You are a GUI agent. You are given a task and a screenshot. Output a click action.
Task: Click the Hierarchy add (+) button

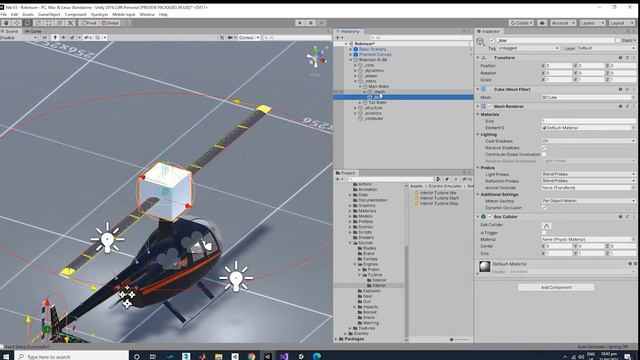(338, 38)
